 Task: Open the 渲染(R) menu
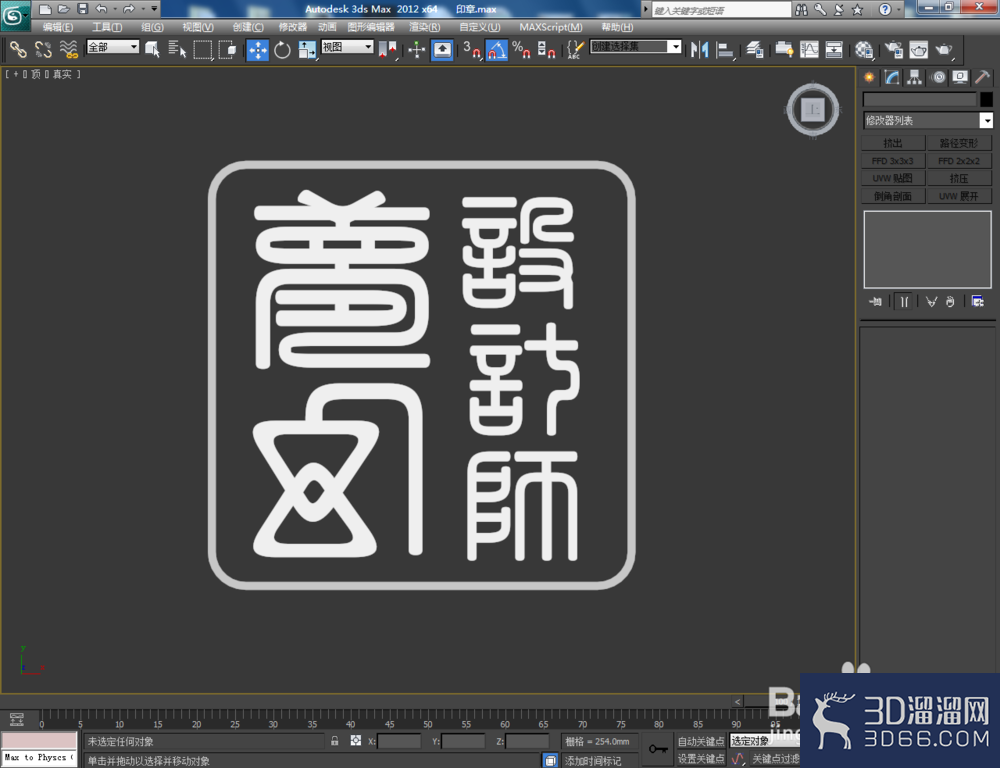pyautogui.click(x=425, y=27)
